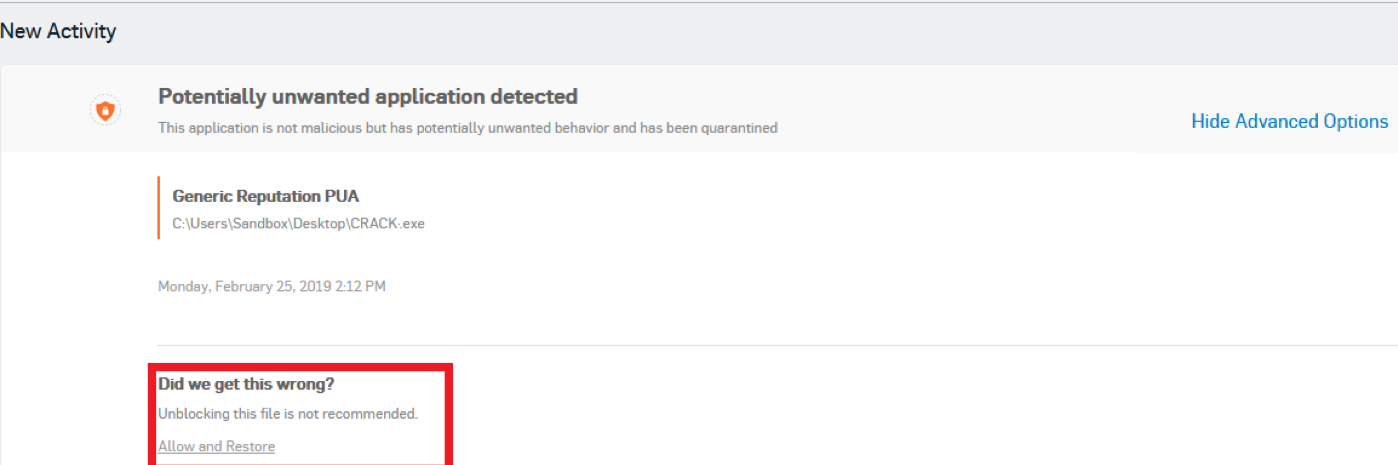
Task: Click the orange bar beside the detection name
Action: coord(158,208)
